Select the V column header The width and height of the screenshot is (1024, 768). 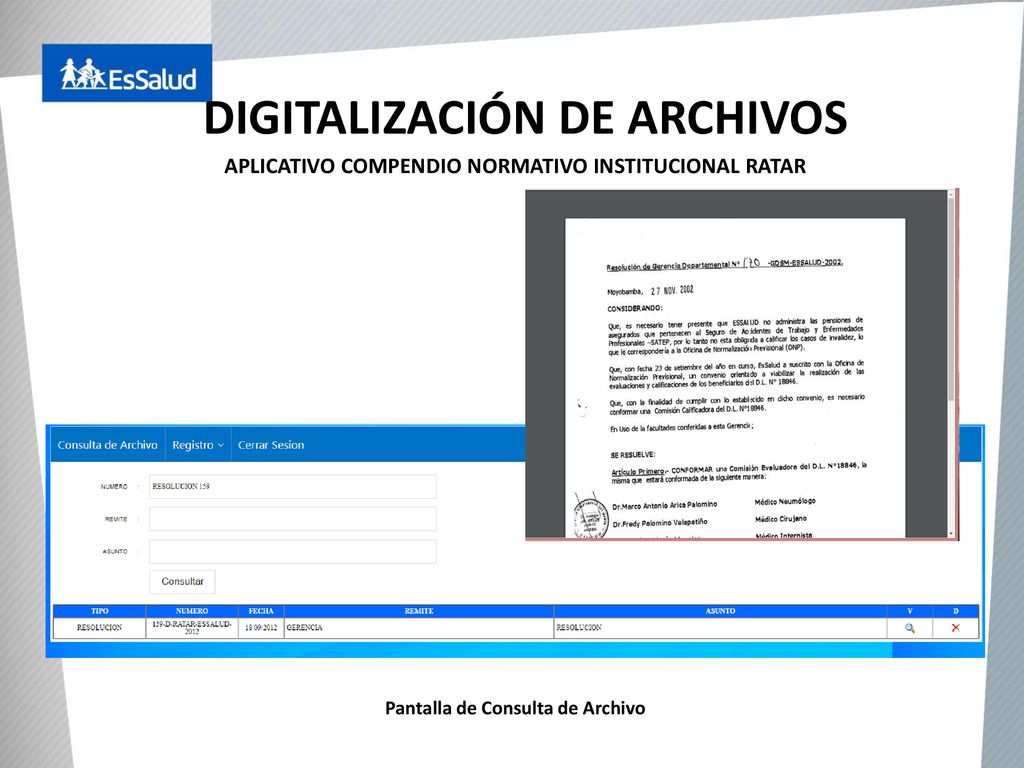910,611
